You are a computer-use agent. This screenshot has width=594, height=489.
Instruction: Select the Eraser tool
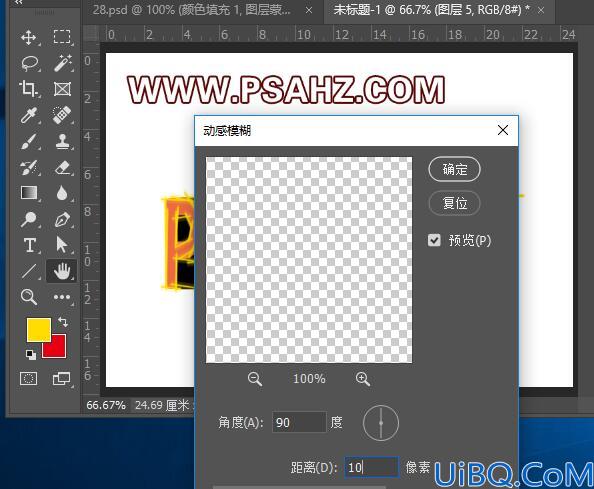coord(62,167)
